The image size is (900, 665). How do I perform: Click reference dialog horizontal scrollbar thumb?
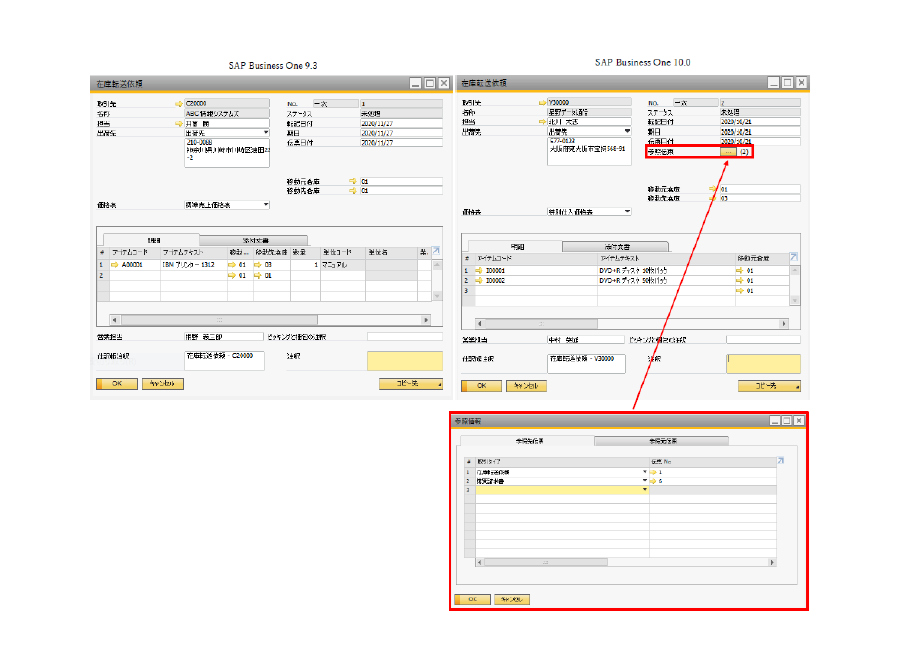[545, 562]
